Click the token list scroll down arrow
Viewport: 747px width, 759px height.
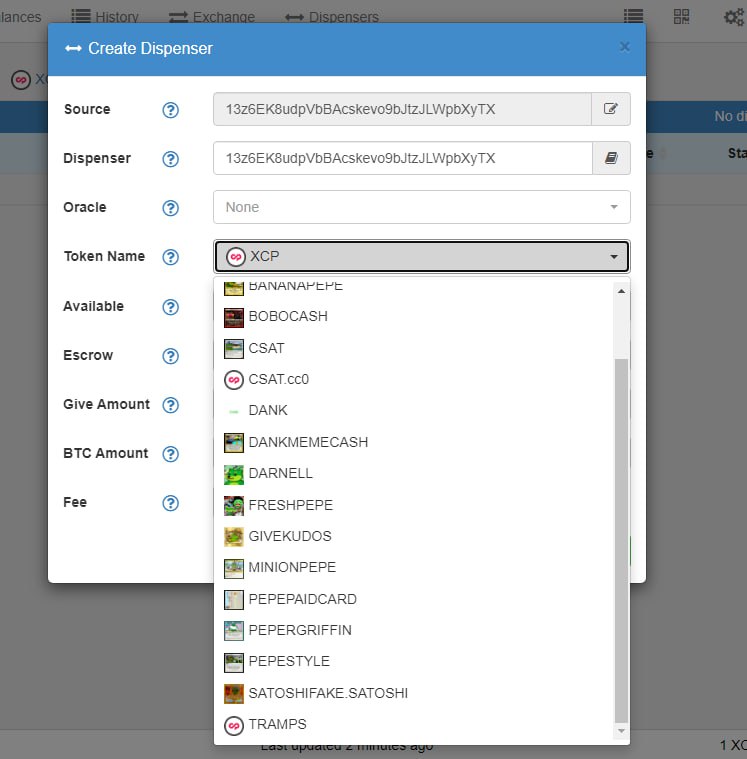click(x=622, y=731)
